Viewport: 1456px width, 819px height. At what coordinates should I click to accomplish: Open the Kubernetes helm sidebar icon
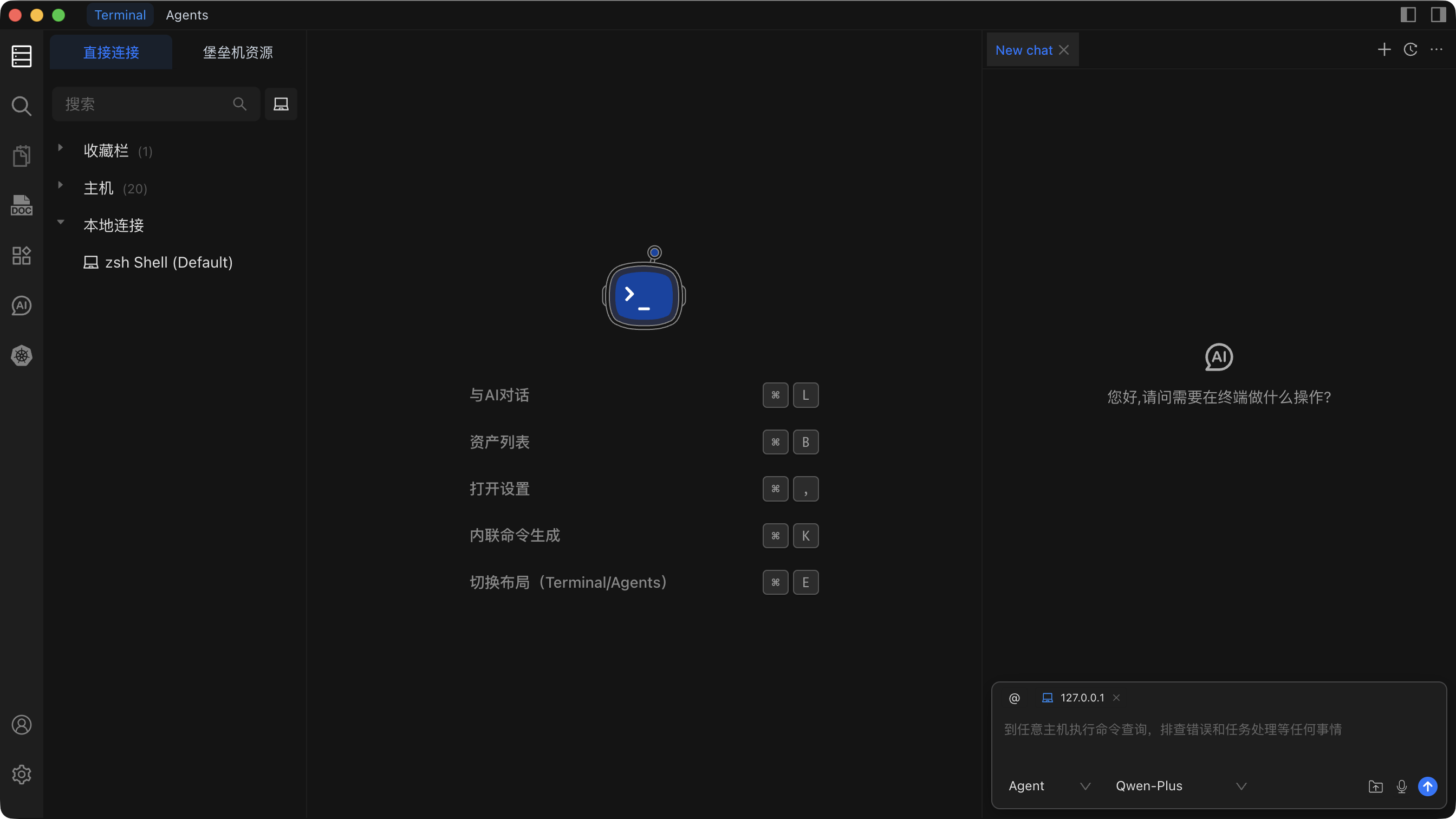[22, 355]
